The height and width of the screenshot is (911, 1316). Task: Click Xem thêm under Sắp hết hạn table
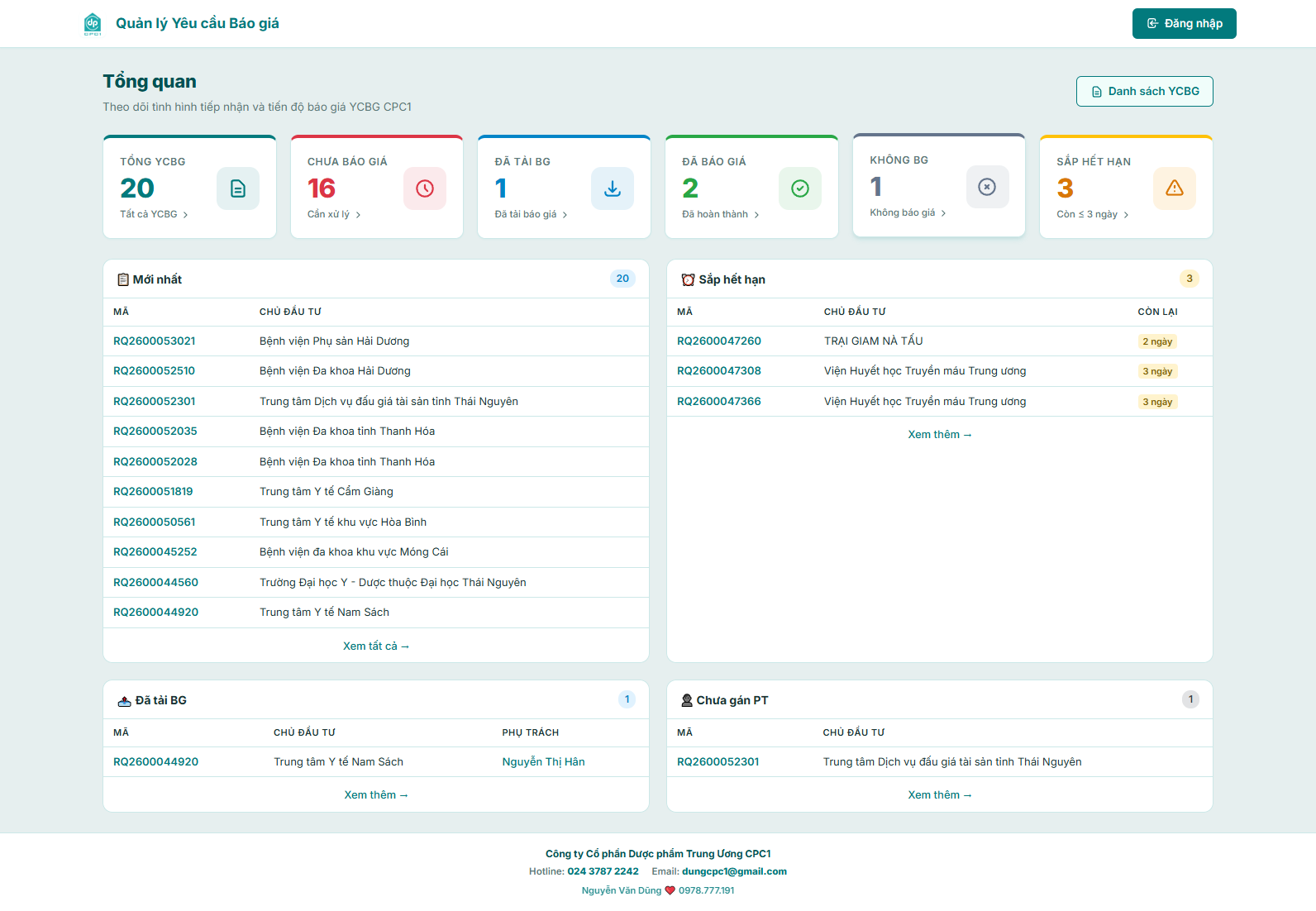point(940,434)
